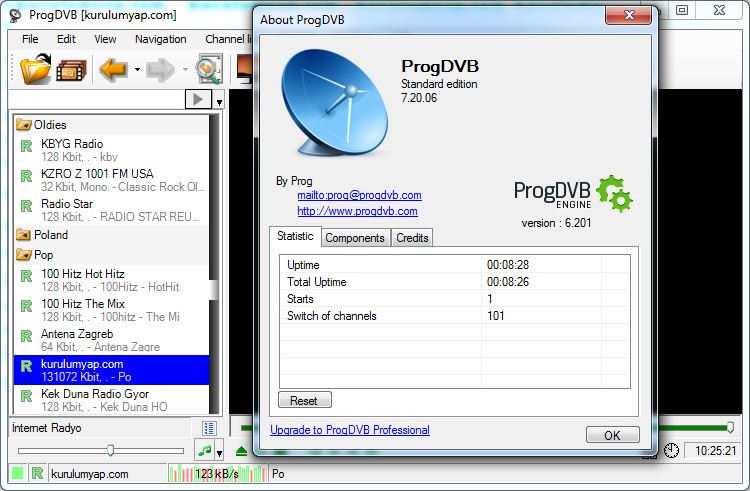Image resolution: width=750 pixels, height=491 pixels.
Task: Open the File menu
Action: click(x=30, y=39)
